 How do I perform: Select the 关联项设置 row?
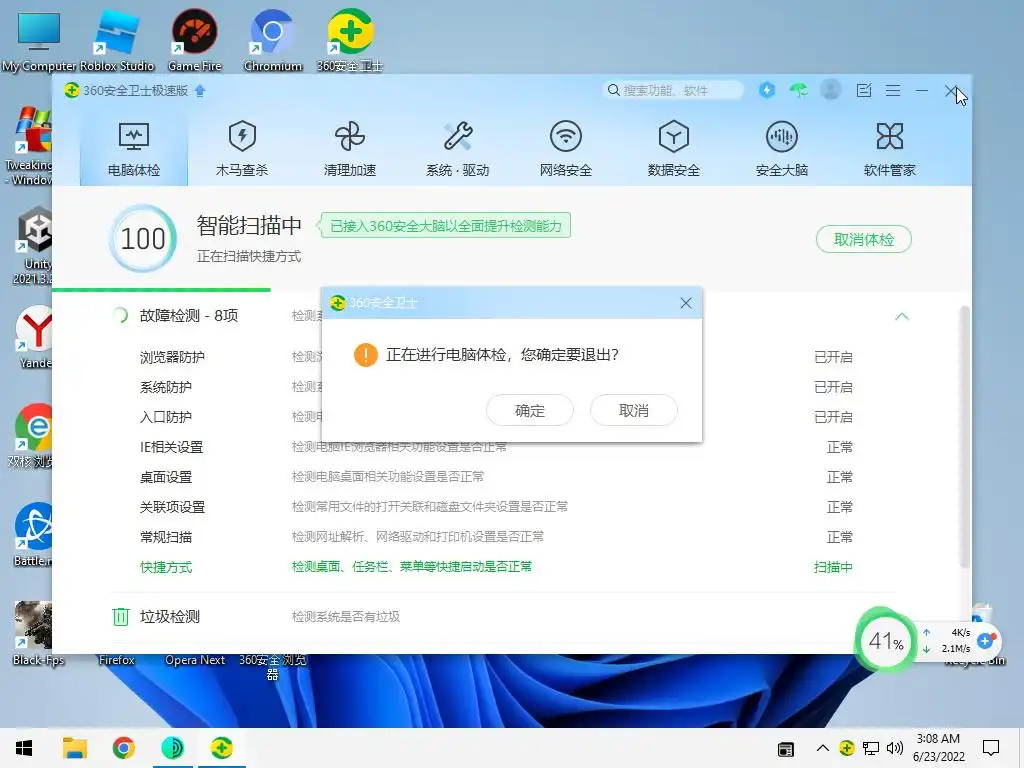pos(495,507)
